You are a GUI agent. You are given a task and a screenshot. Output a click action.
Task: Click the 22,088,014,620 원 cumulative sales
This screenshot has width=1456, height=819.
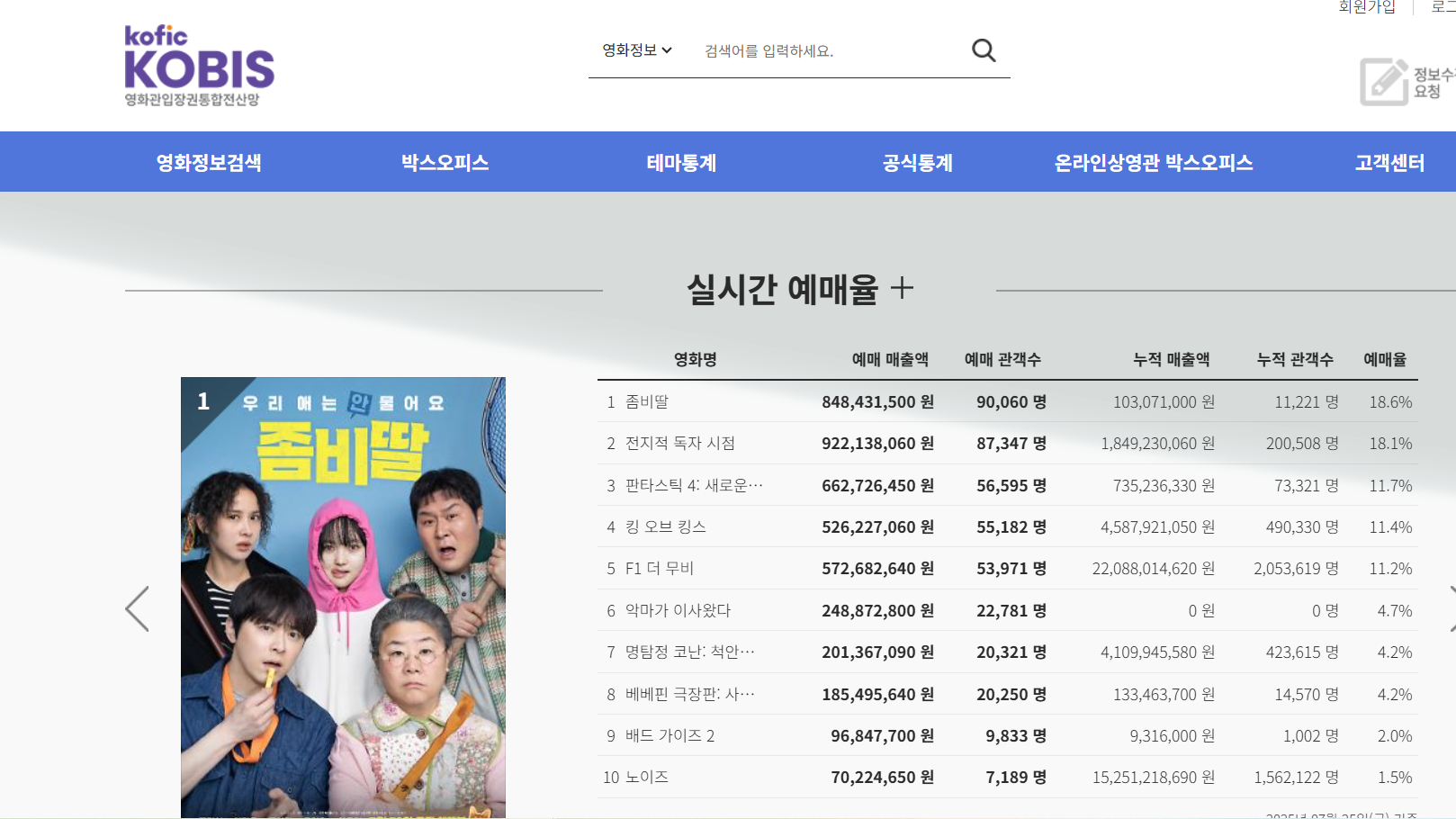[x=1154, y=569]
